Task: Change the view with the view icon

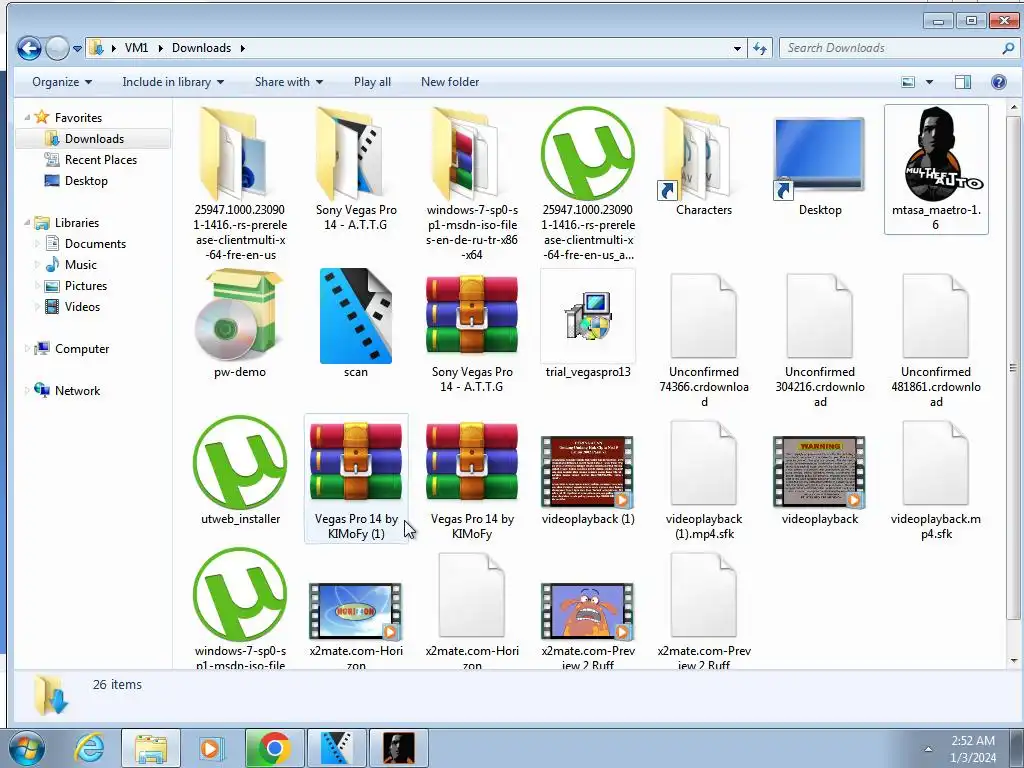Action: point(908,82)
